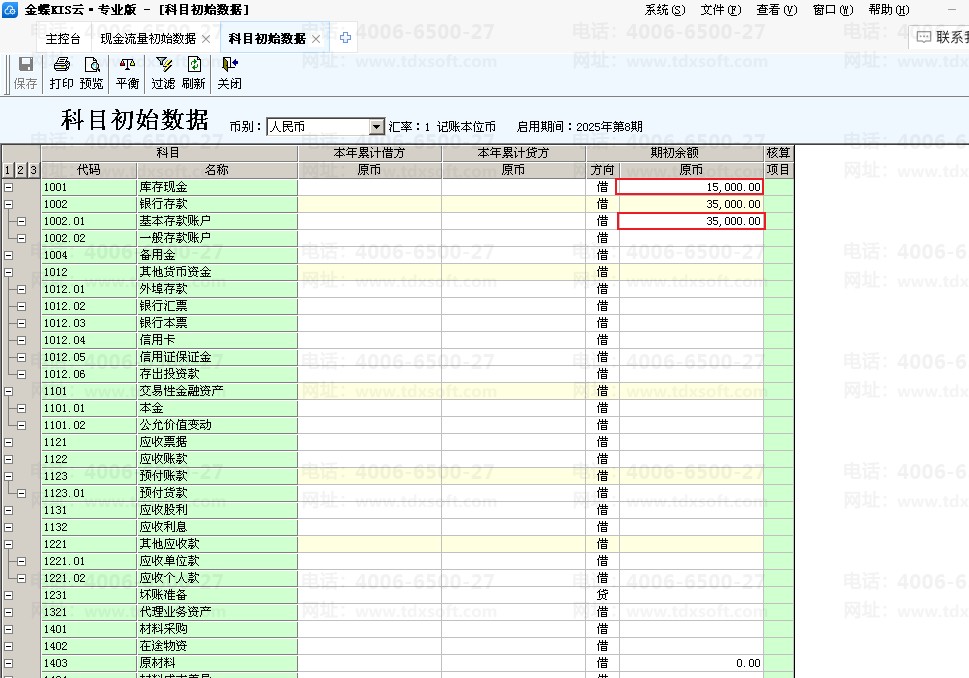Open Preview (预览) from the toolbar
This screenshot has height=678, width=969.
(x=91, y=74)
